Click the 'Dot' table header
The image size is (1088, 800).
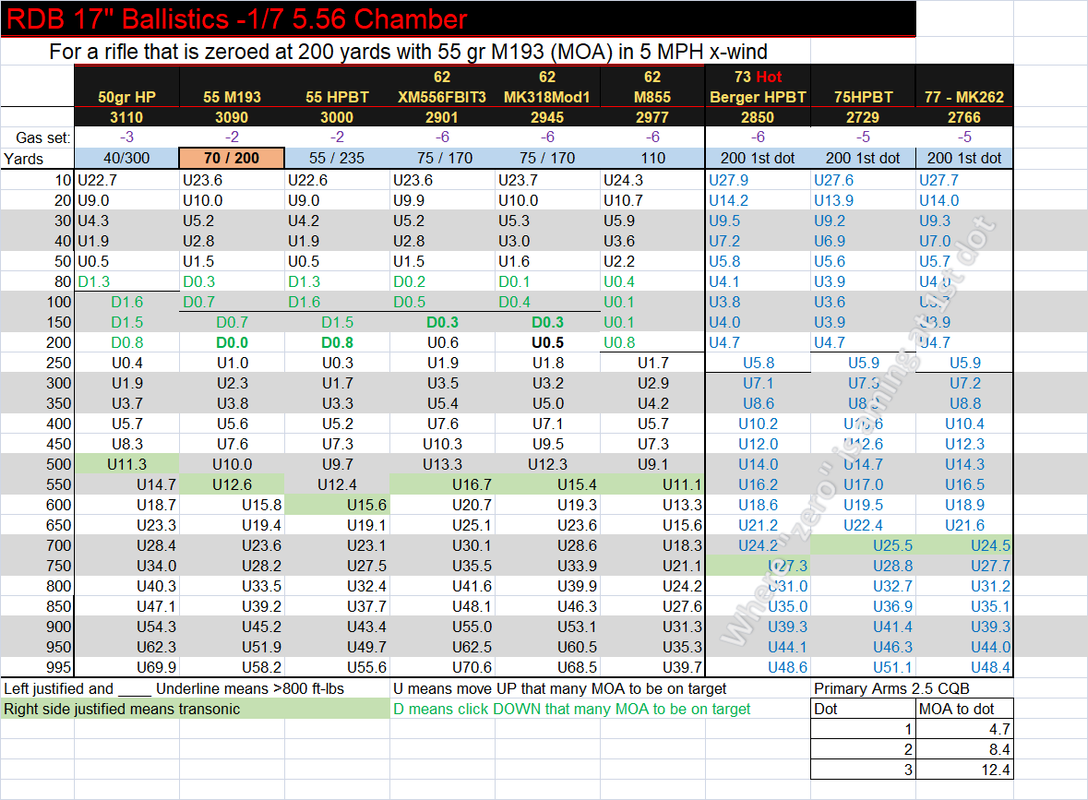[863, 709]
